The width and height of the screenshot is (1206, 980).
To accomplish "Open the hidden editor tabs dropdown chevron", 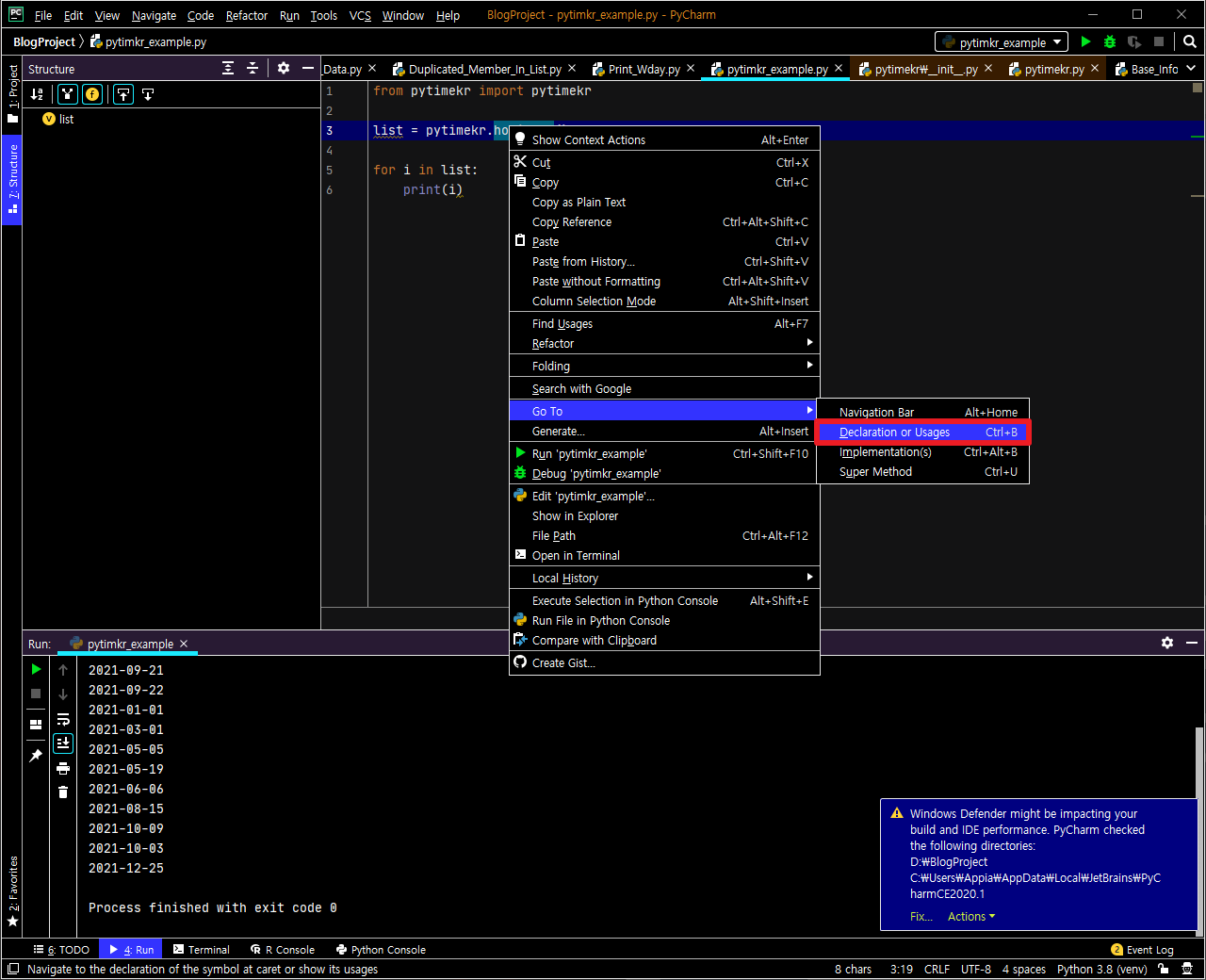I will point(1191,68).
